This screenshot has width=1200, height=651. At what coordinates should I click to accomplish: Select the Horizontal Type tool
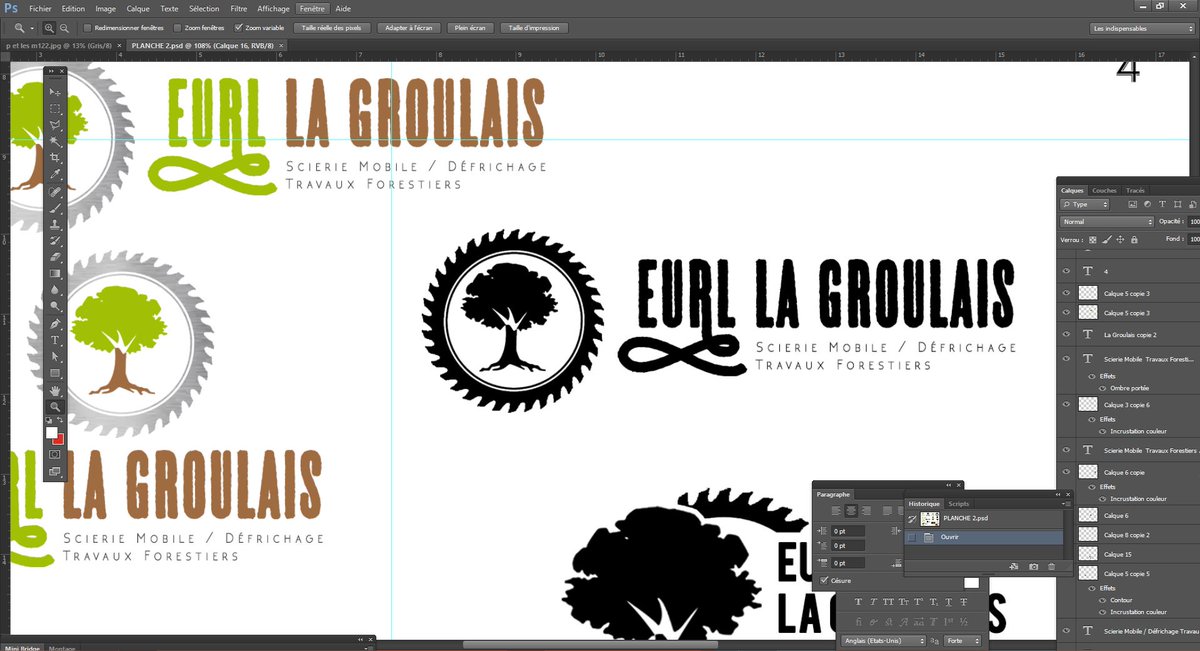coord(55,340)
